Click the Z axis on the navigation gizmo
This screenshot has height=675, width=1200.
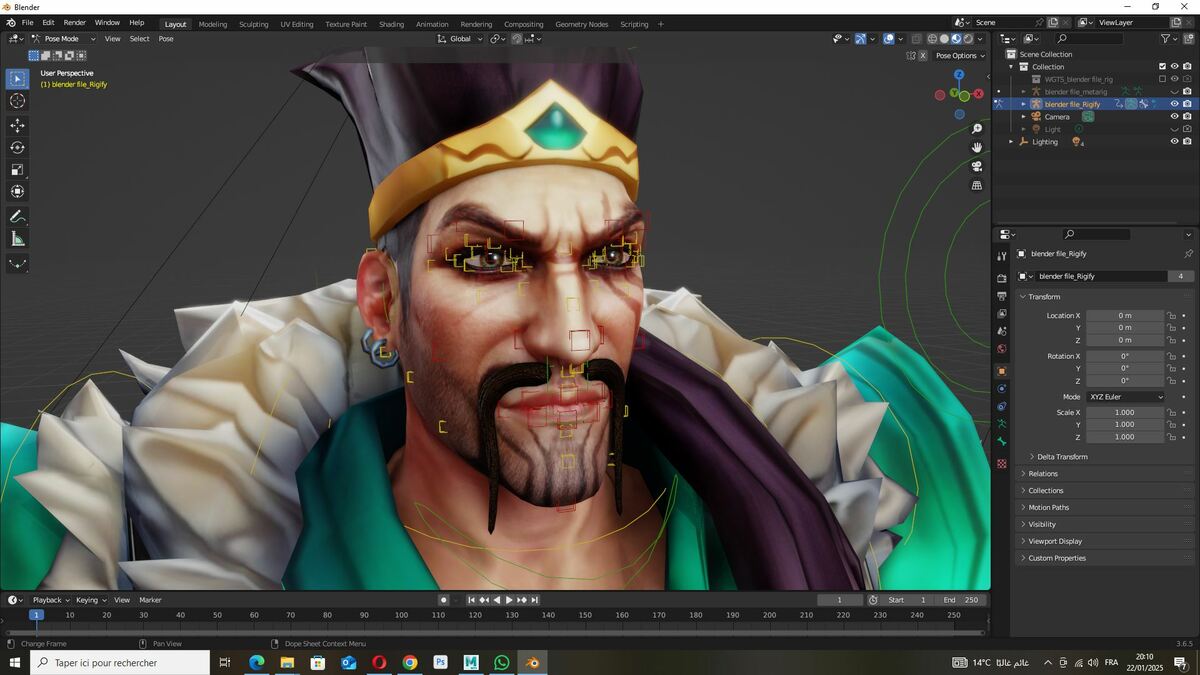point(959,74)
